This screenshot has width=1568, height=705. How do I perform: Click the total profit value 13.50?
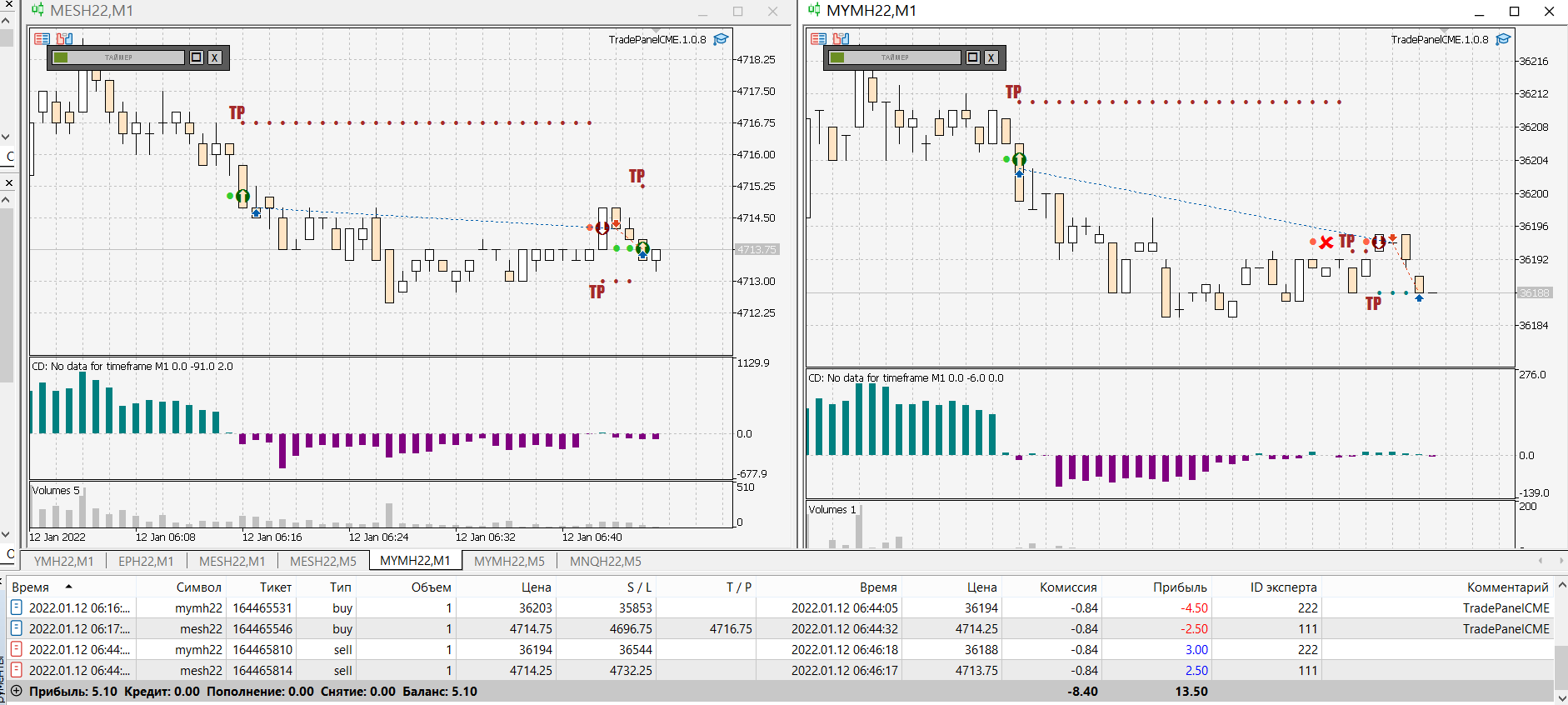pos(1191,691)
